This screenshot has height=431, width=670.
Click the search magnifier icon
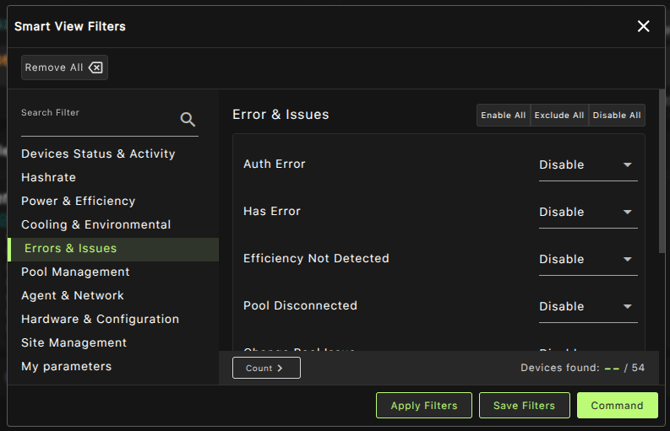click(x=188, y=120)
